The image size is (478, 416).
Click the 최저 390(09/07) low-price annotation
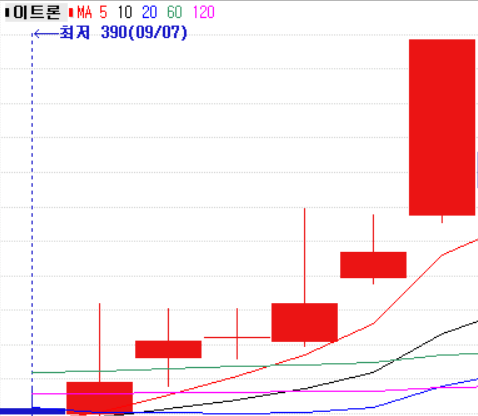pyautogui.click(x=123, y=33)
